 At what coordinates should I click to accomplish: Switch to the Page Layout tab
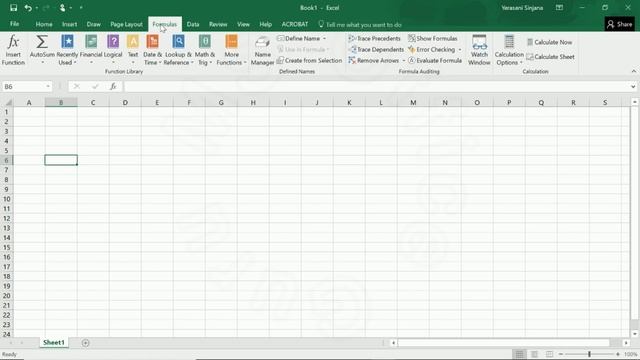[x=126, y=24]
